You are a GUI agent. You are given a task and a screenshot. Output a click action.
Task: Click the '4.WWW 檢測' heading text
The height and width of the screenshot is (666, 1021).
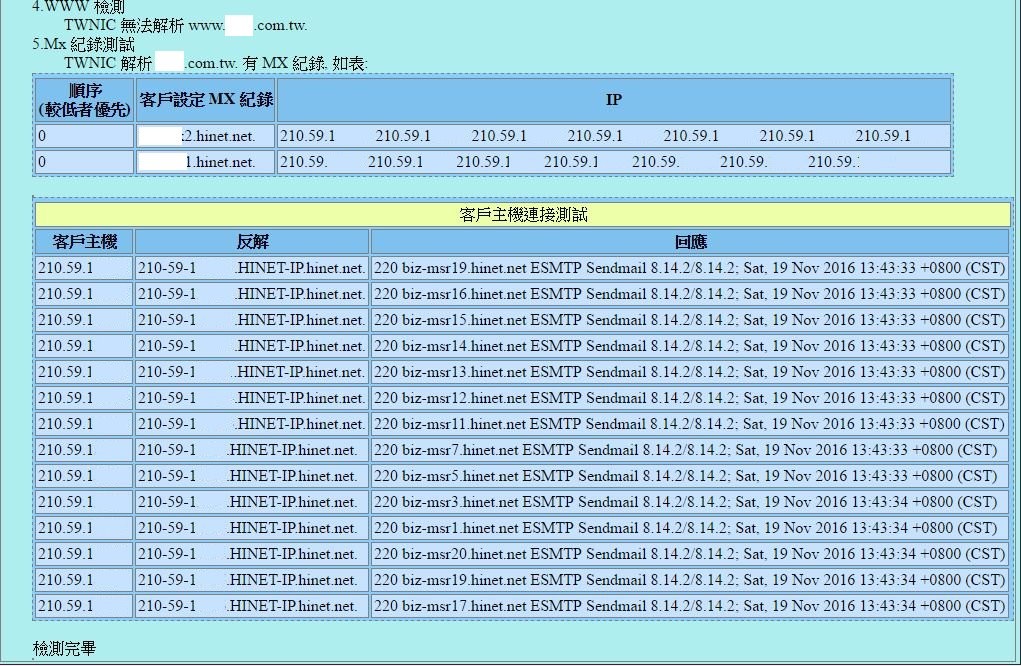pos(78,6)
